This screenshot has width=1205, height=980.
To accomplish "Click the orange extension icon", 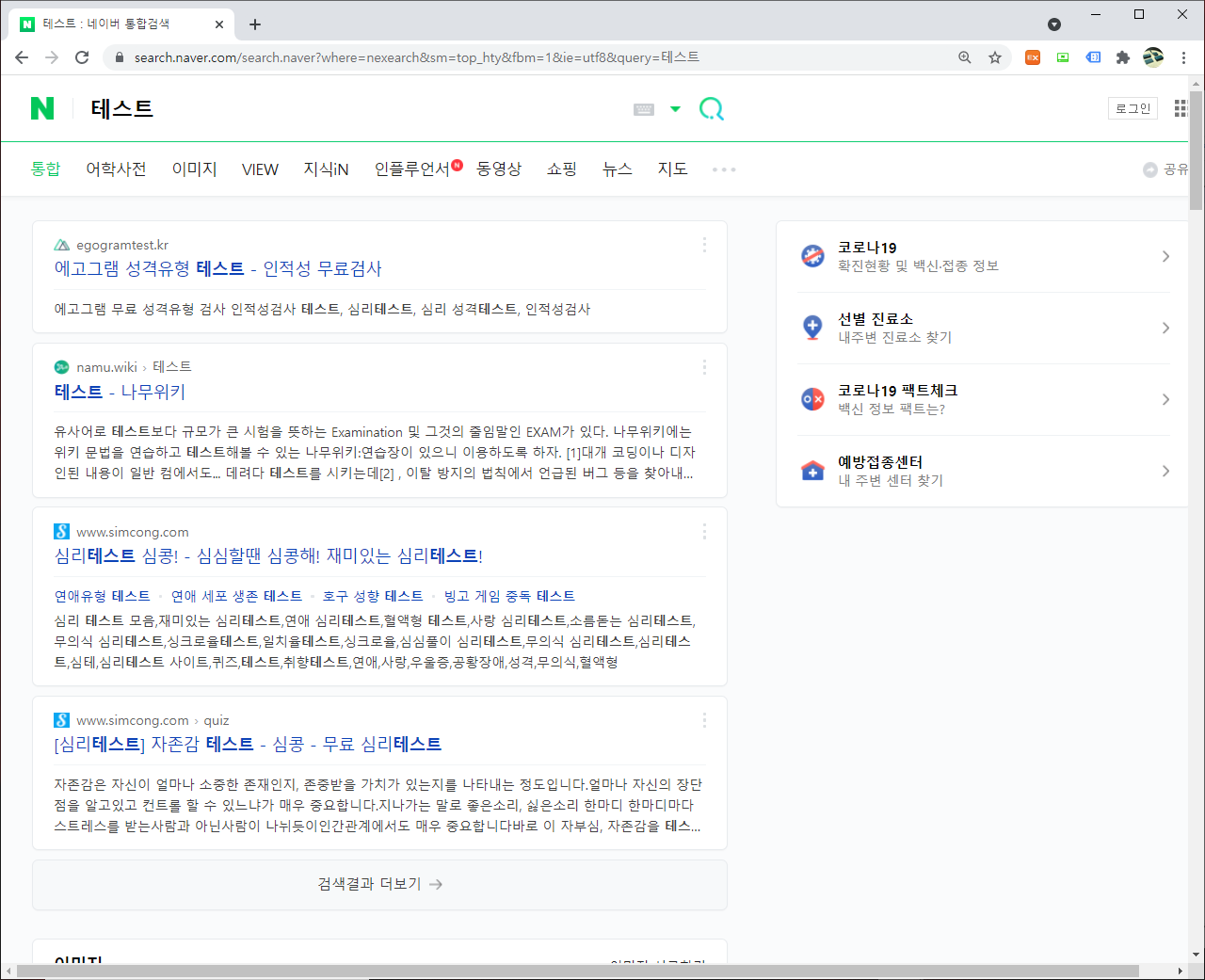I will point(1033,57).
